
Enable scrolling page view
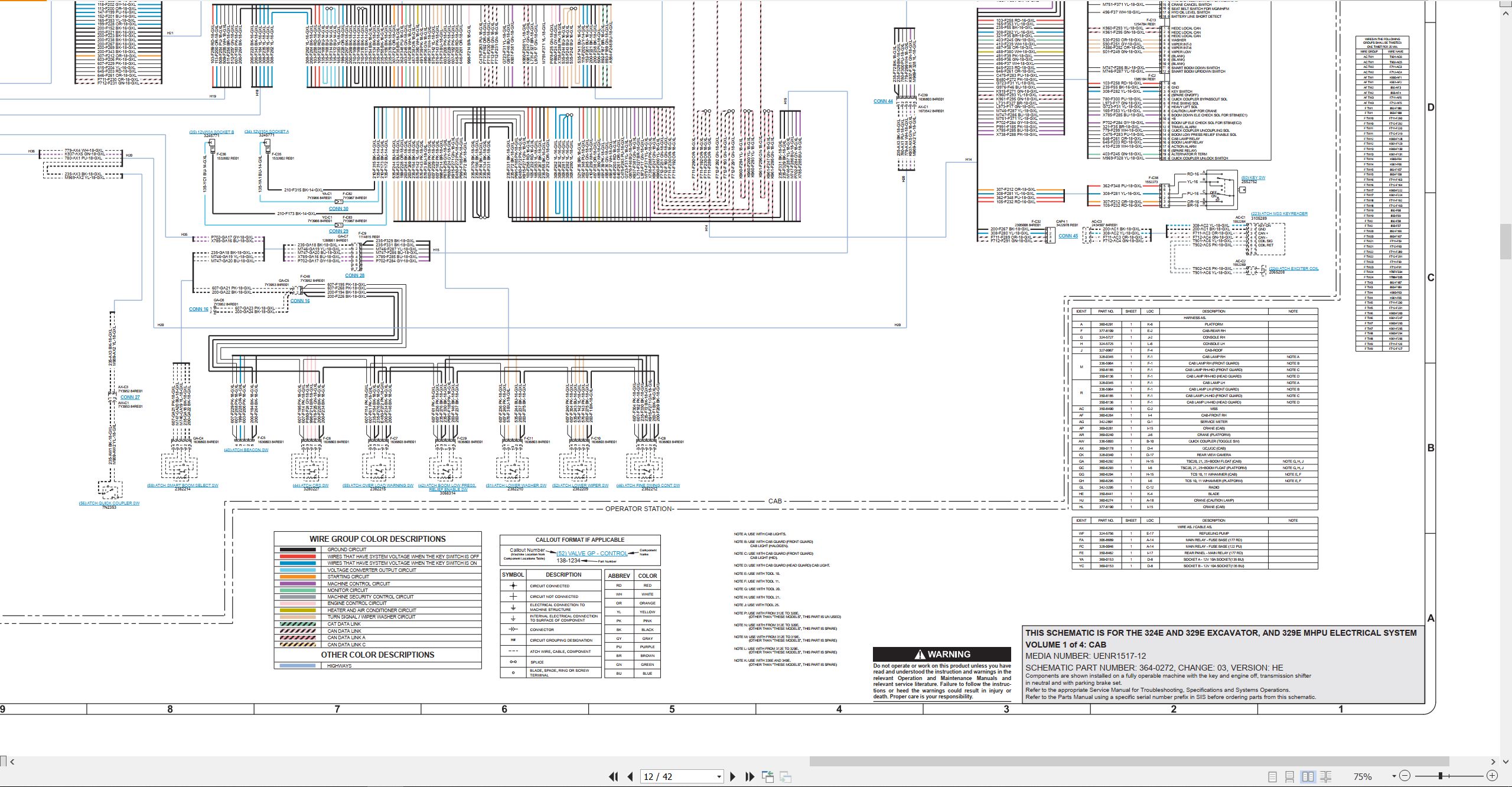tap(1290, 776)
